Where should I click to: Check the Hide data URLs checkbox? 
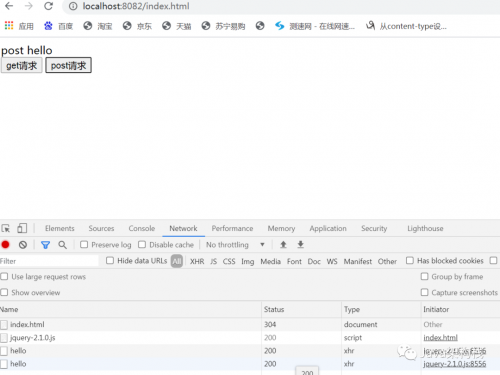tap(110, 261)
